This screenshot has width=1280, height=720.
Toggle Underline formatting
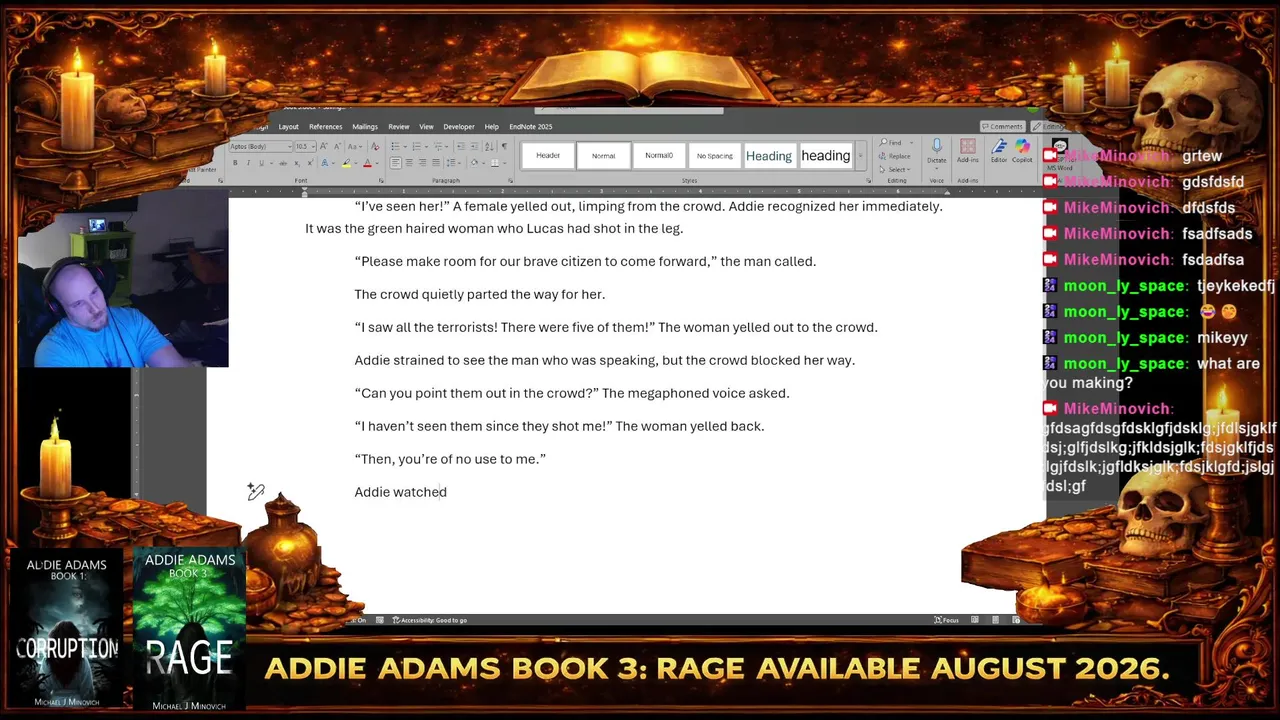tap(262, 163)
